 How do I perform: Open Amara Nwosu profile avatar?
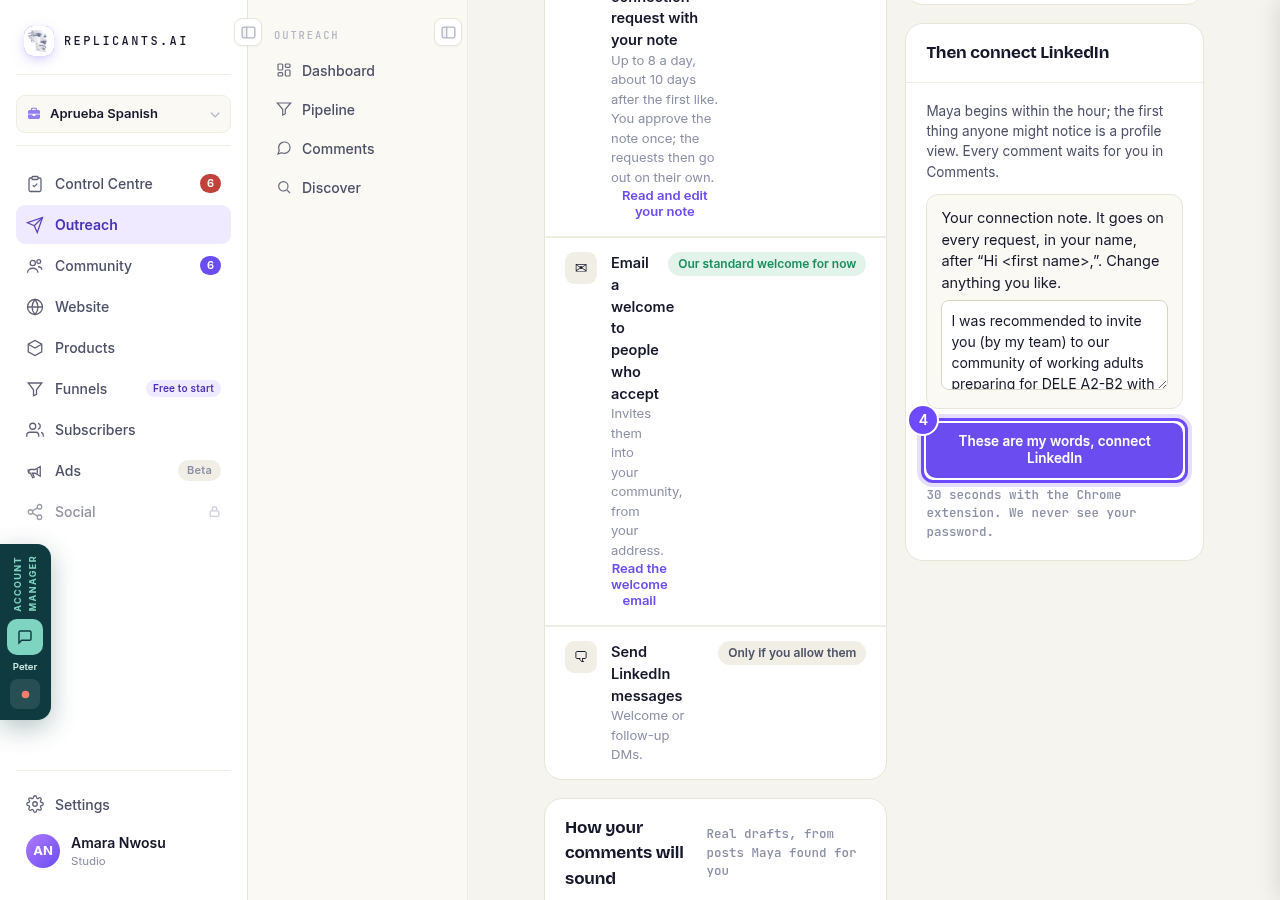pyautogui.click(x=43, y=851)
